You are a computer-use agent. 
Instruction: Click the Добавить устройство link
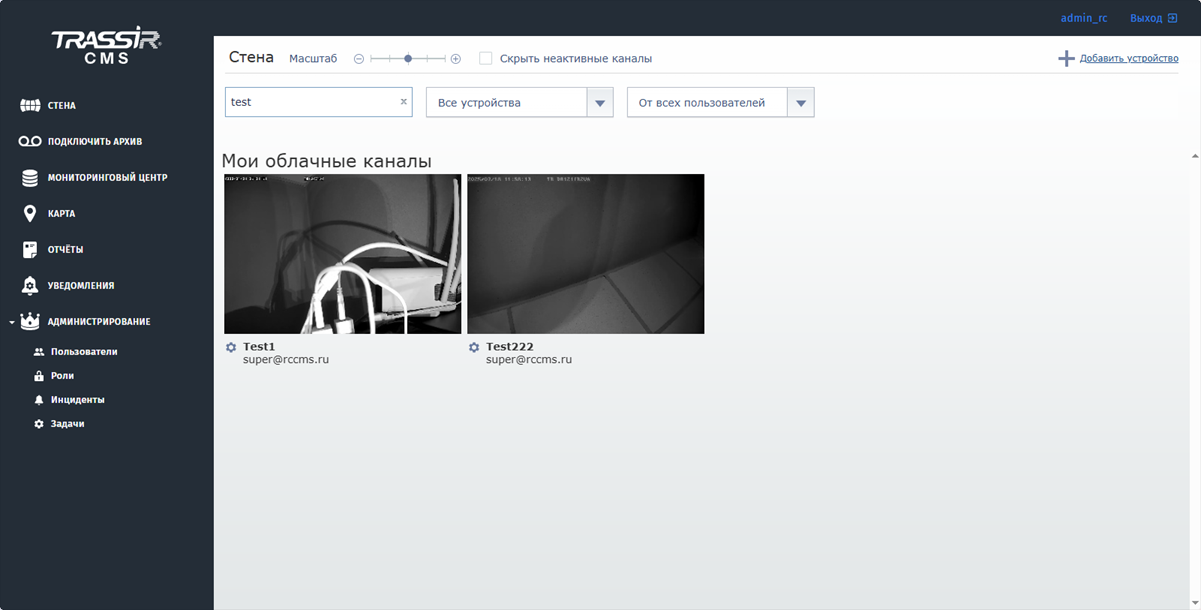(1129, 59)
